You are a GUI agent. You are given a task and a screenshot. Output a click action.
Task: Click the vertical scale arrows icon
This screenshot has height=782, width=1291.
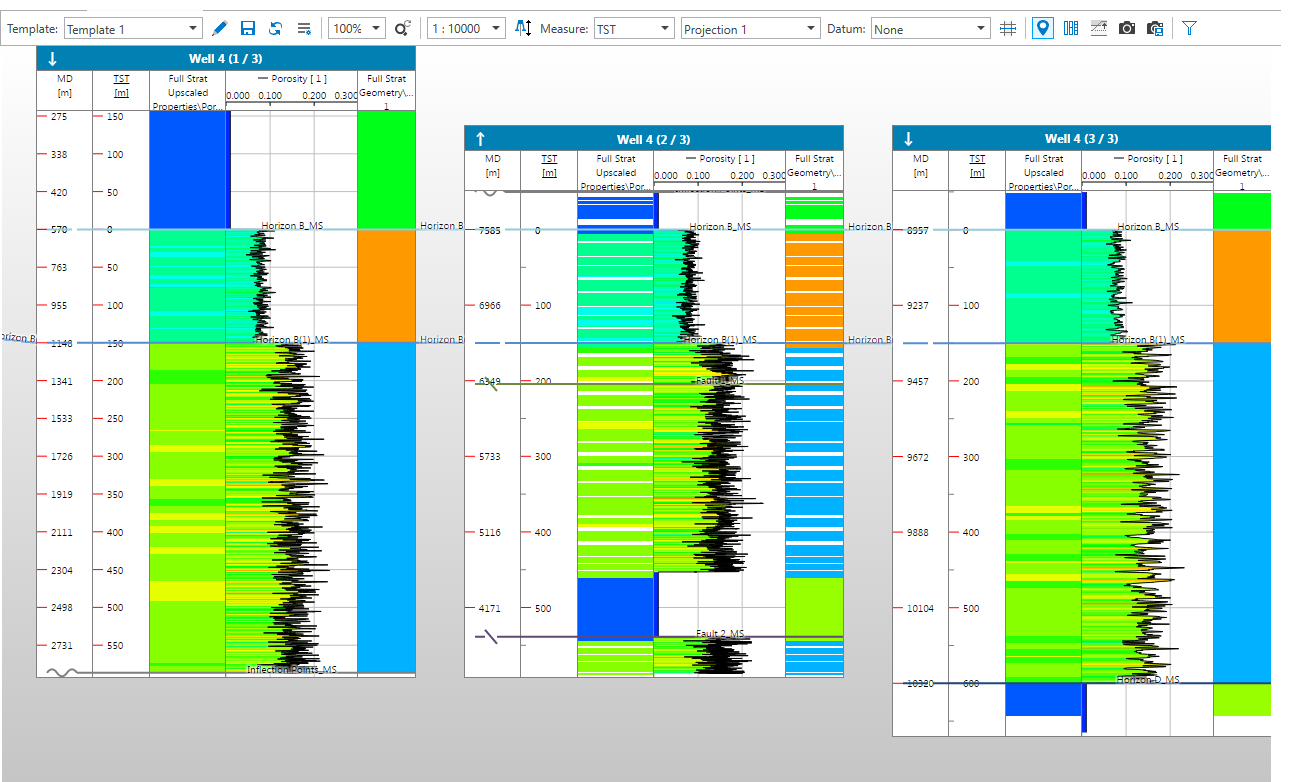pyautogui.click(x=523, y=29)
